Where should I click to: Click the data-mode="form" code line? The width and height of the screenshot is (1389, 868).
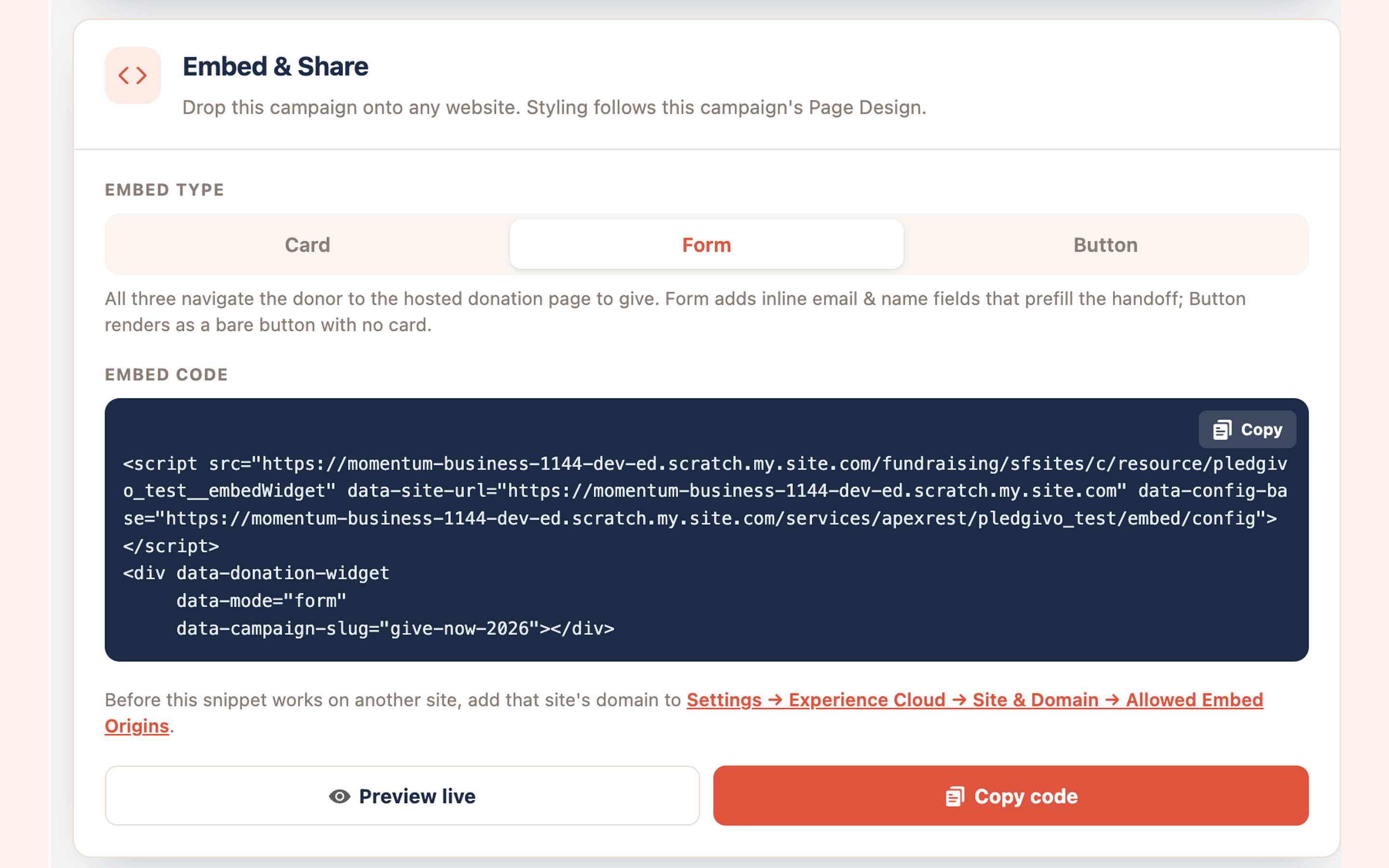click(261, 600)
